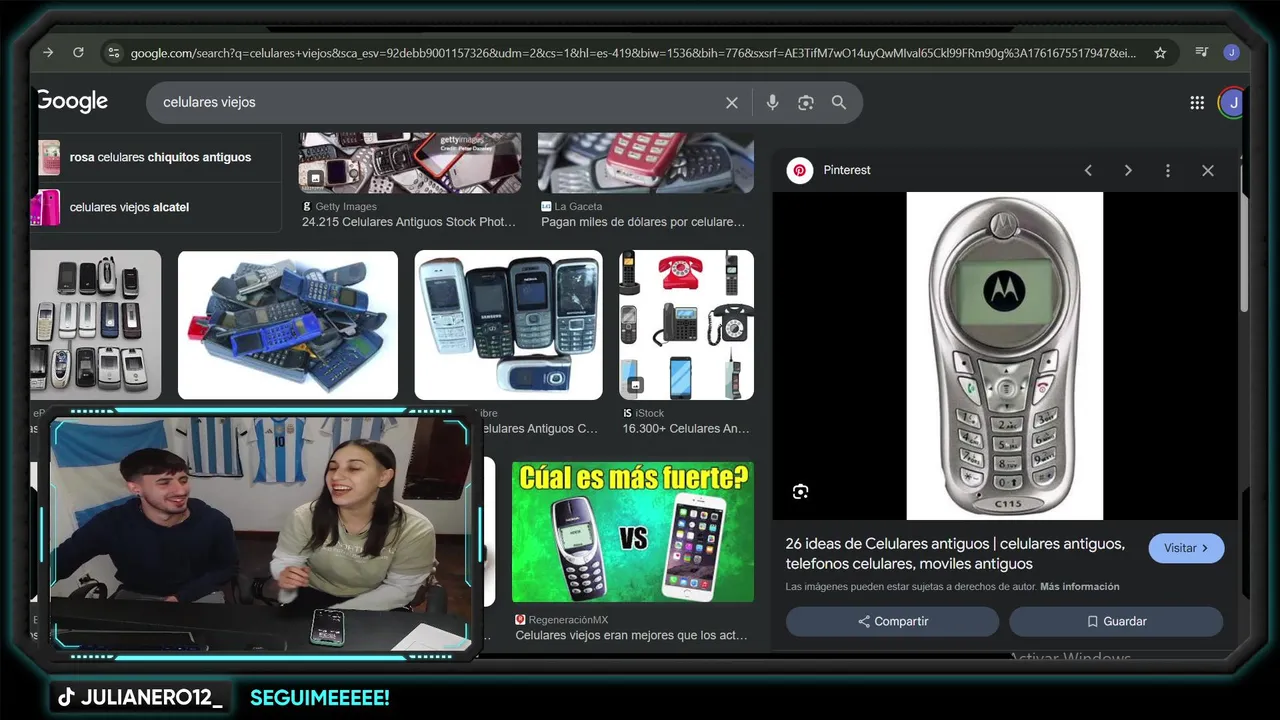Open Google Lens image search icon

coord(805,103)
